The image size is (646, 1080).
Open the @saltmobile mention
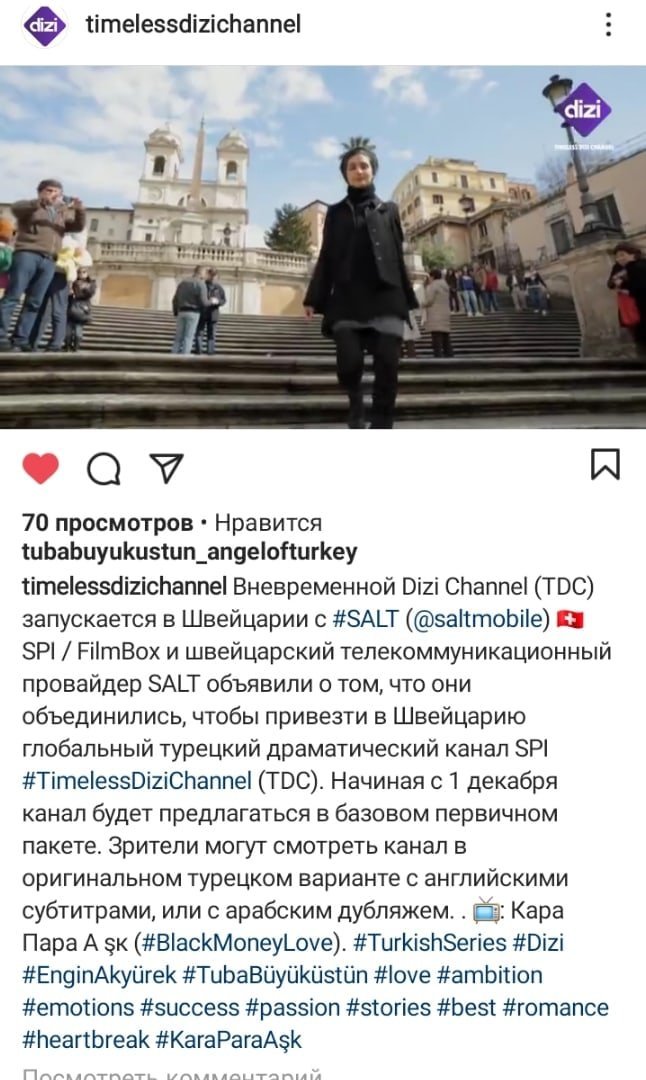[478, 619]
